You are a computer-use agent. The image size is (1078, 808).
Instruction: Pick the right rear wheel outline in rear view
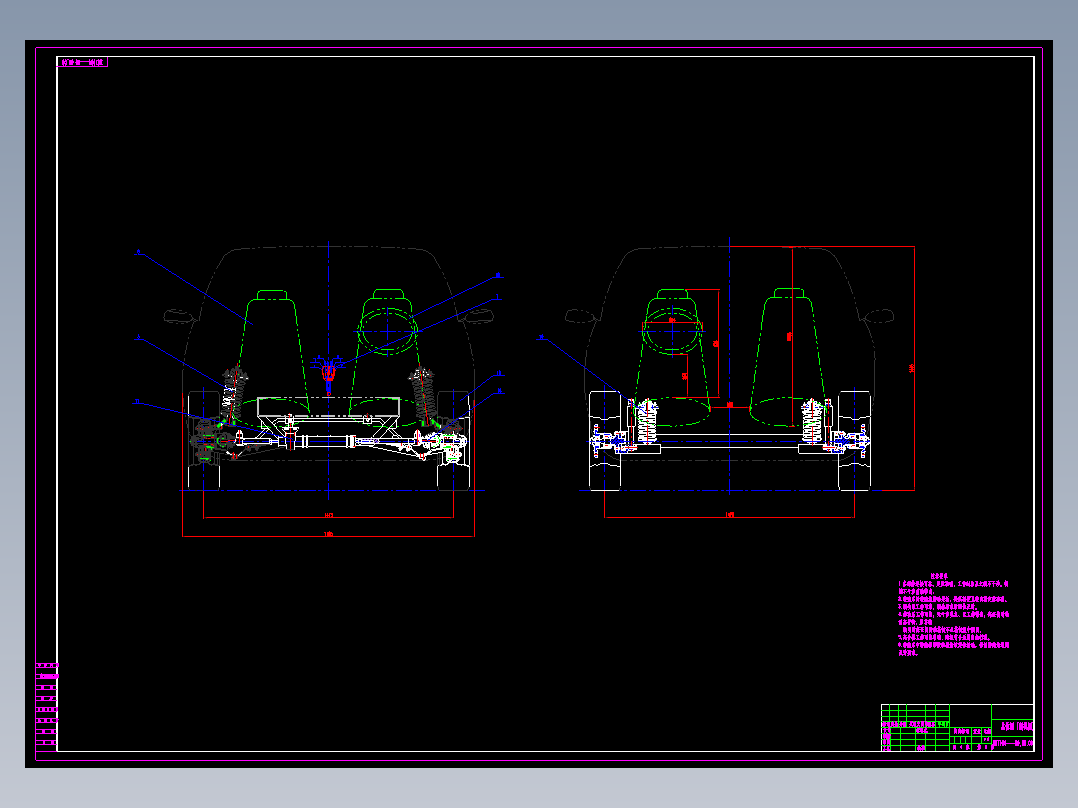point(855,440)
